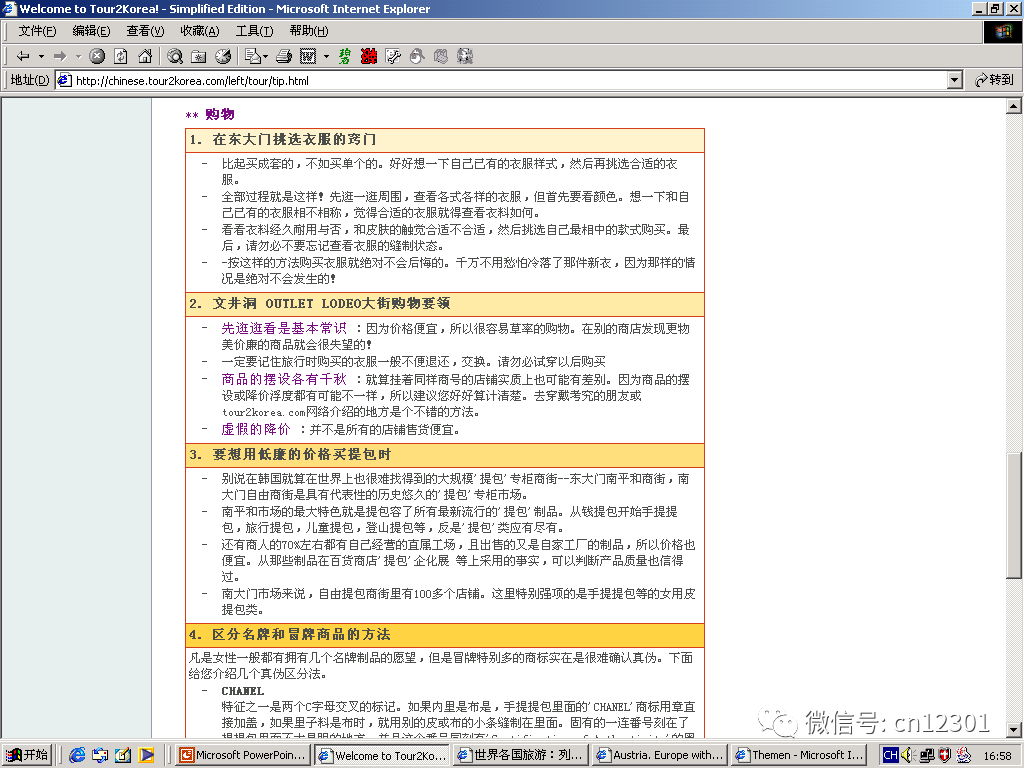This screenshot has height=768, width=1024.
Task: Click the grayed mouse toolbar icon
Action: (417, 56)
